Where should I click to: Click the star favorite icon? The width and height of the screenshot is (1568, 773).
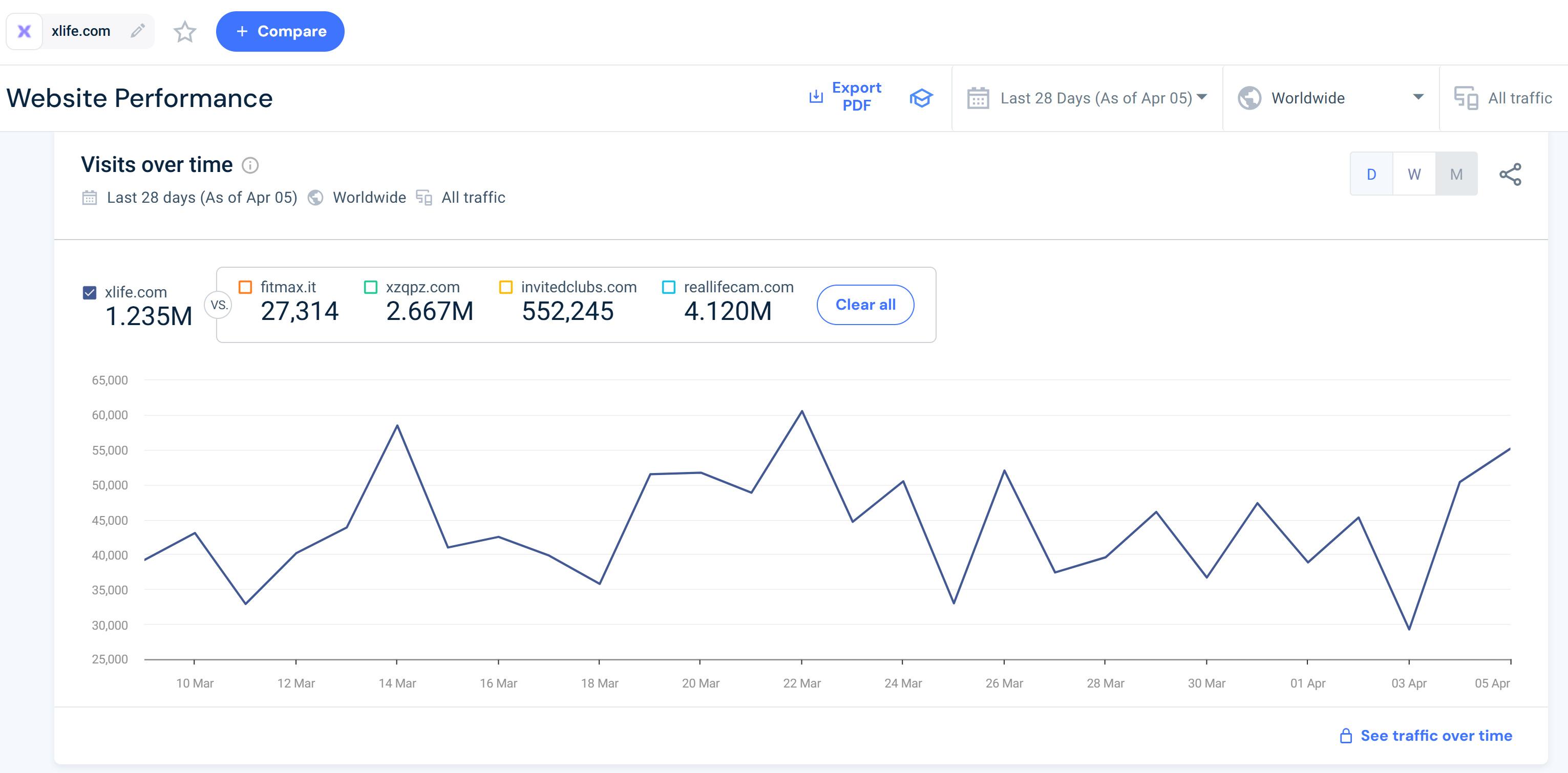[x=184, y=32]
